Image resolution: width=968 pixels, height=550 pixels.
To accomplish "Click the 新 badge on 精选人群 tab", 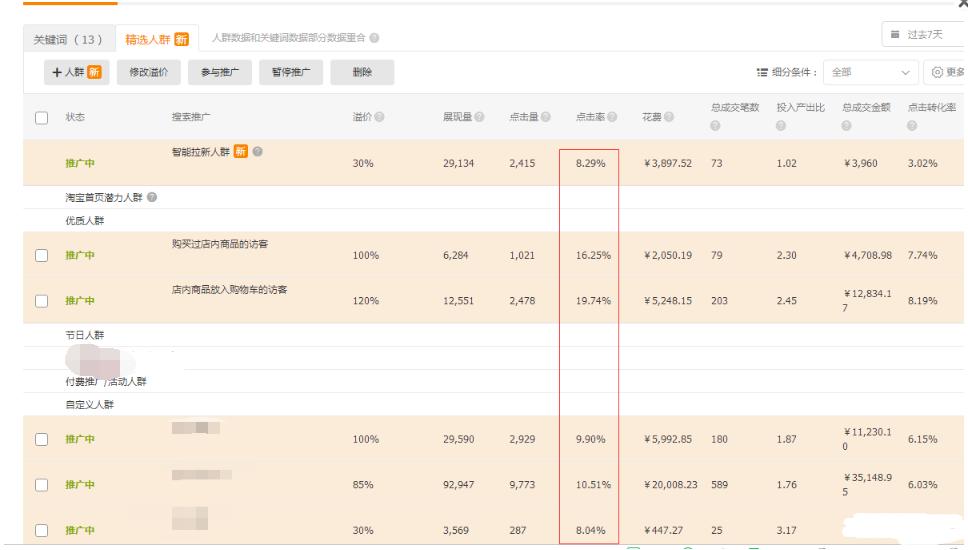I will click(182, 40).
